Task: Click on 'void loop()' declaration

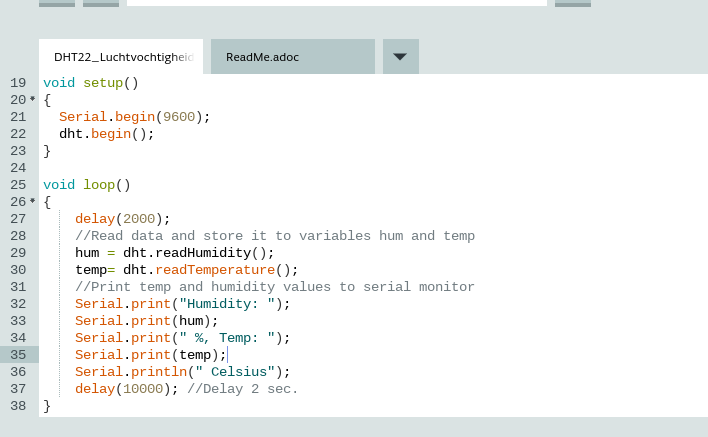Action: [x=87, y=185]
